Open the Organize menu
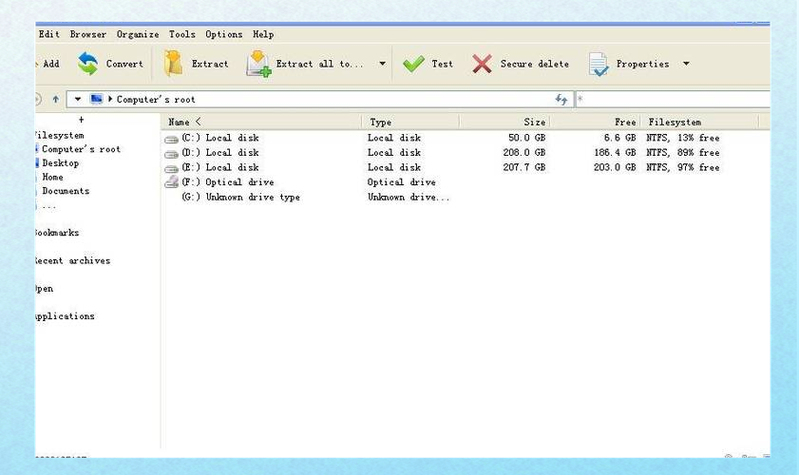This screenshot has height=475, width=799. pos(138,34)
